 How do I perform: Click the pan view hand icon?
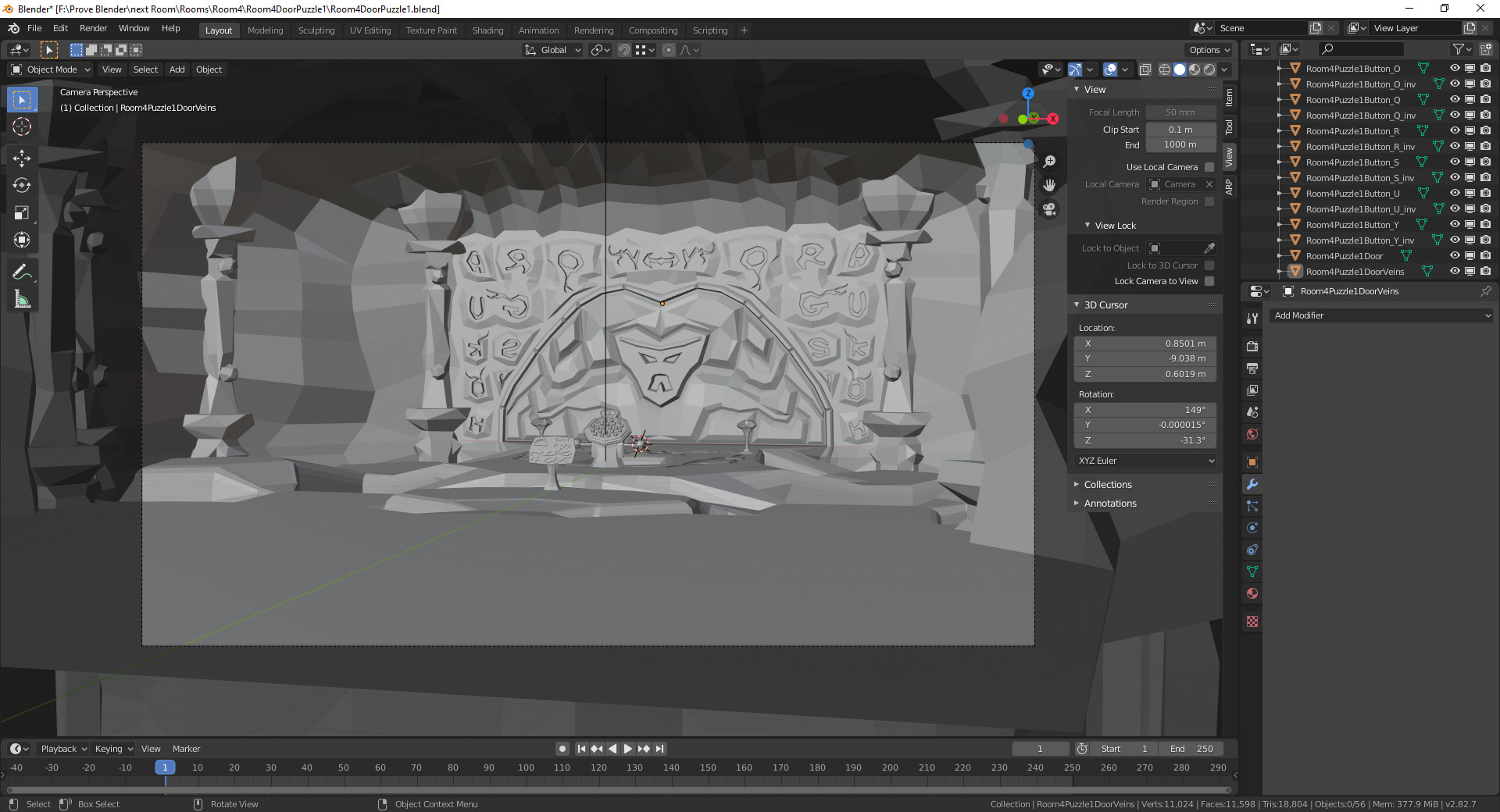point(1049,185)
